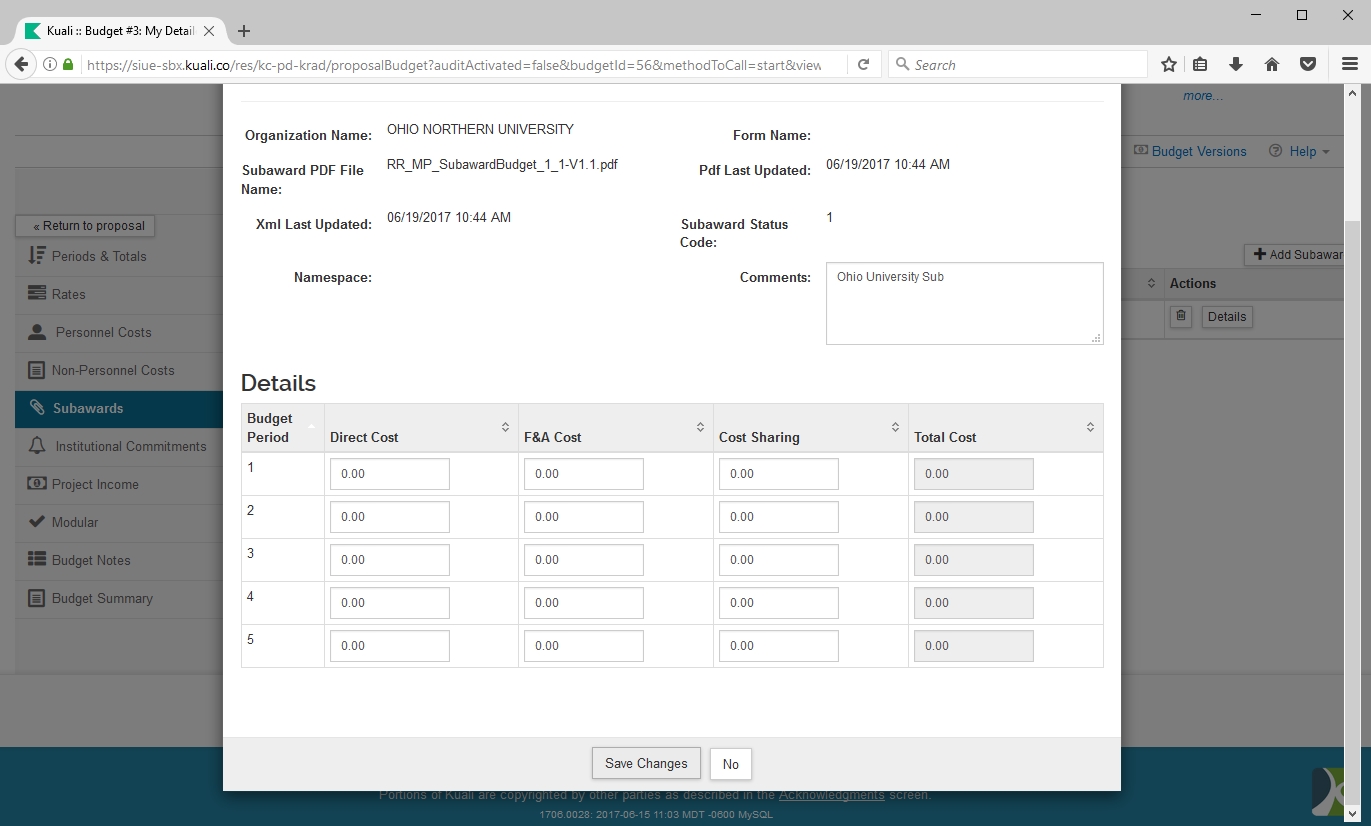Click Cost Sharing field for period 3
This screenshot has height=826, width=1371.
[778, 560]
